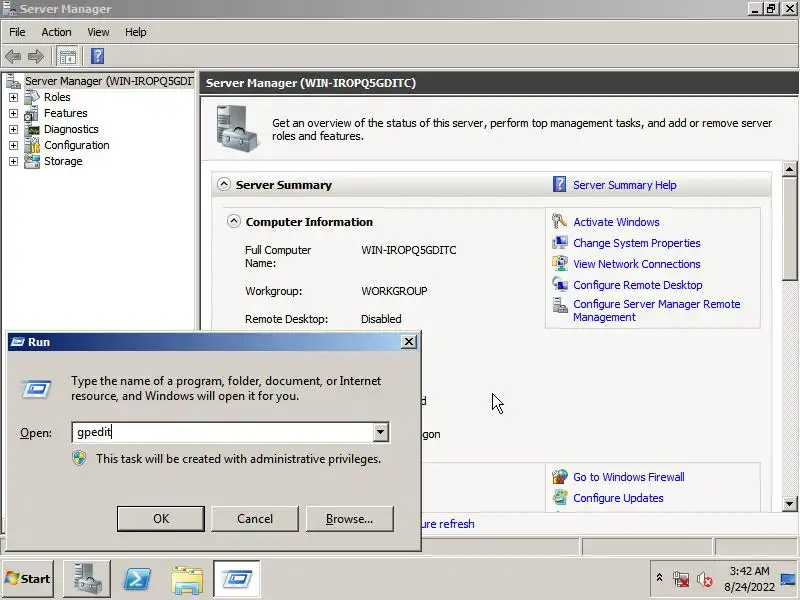Open the Help menu
This screenshot has width=800, height=600.
136,32
